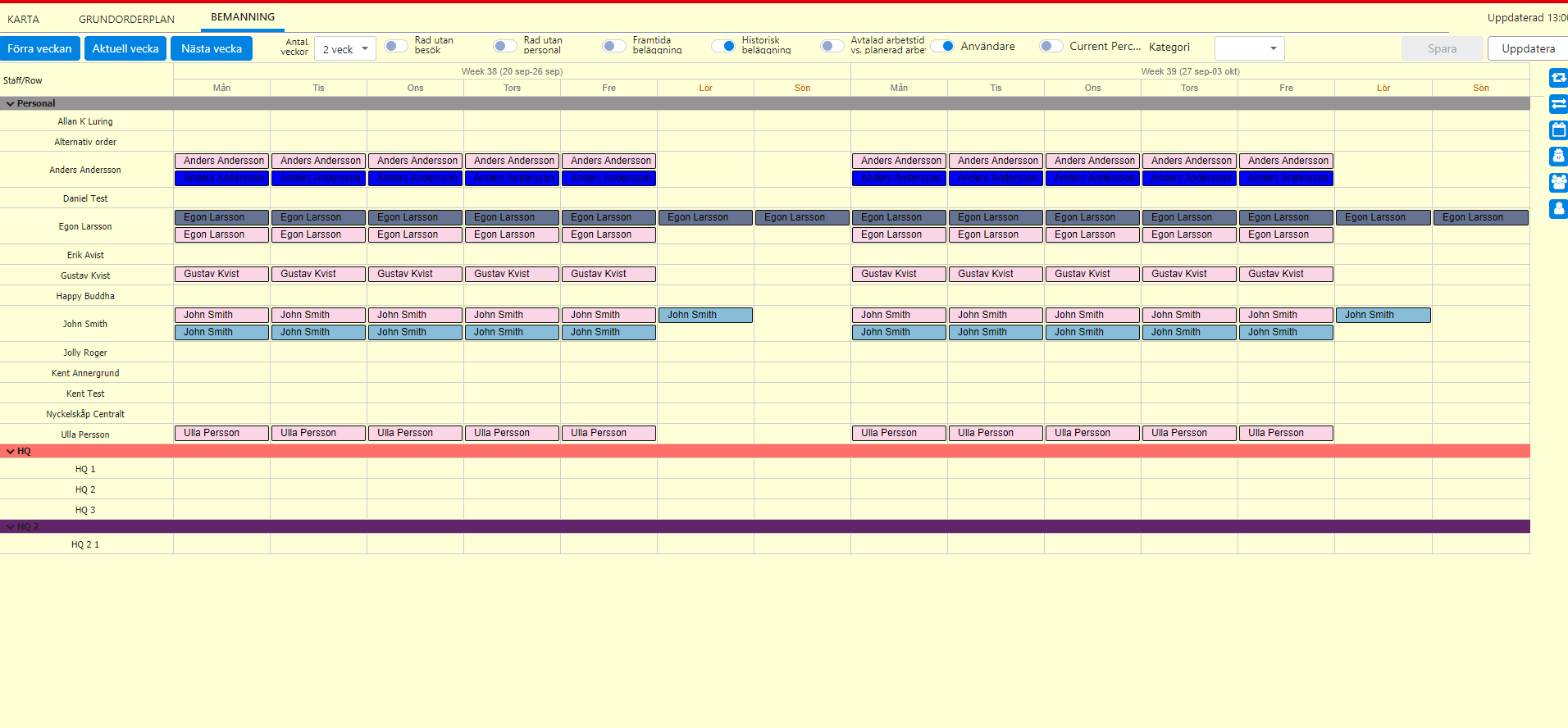
Task: Click the left-right swap arrows sidebar icon
Action: [x=1558, y=104]
